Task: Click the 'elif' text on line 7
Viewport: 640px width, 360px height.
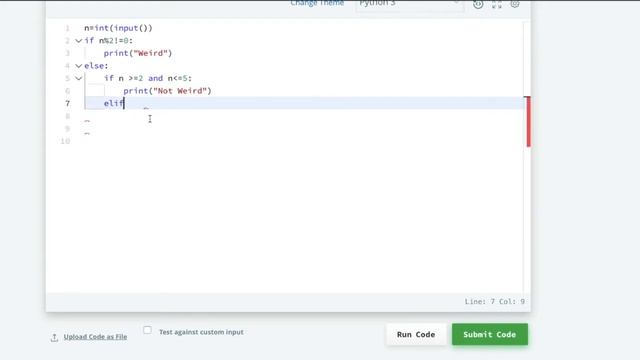Action: (113, 103)
